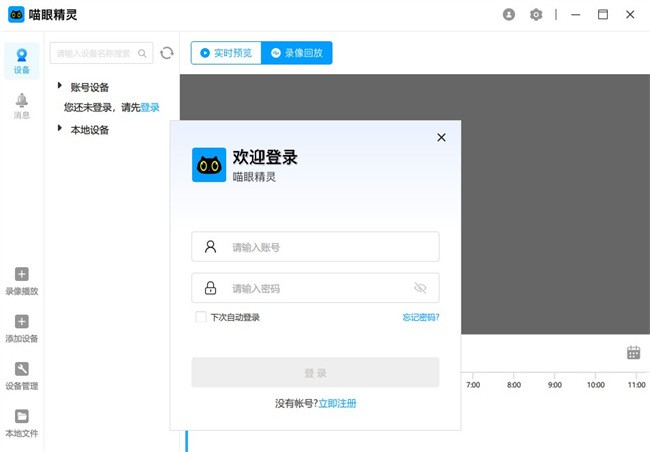
Task: Open 录像播放 from the sidebar
Action: pos(22,281)
